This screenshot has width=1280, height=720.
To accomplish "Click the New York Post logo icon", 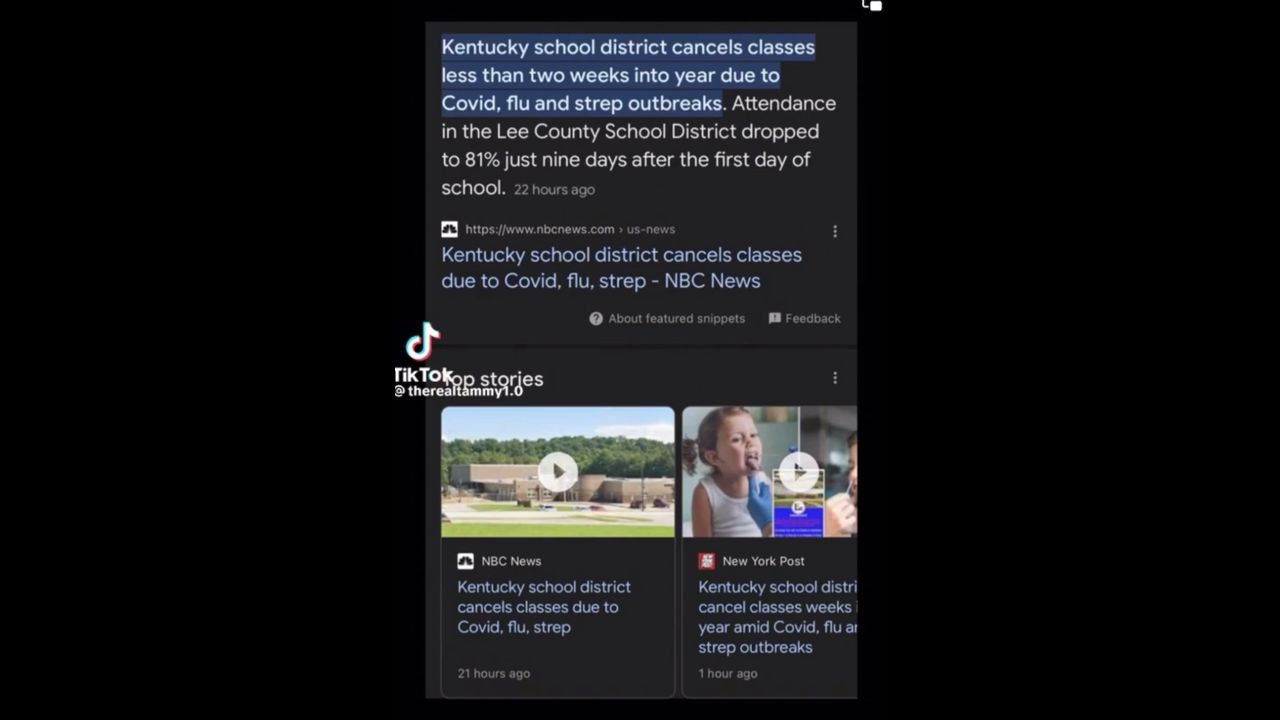I will [x=707, y=561].
